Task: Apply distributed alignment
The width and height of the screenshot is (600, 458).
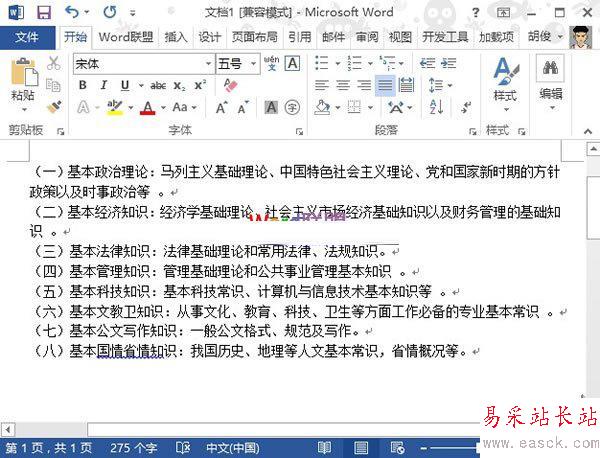Action: [x=406, y=85]
